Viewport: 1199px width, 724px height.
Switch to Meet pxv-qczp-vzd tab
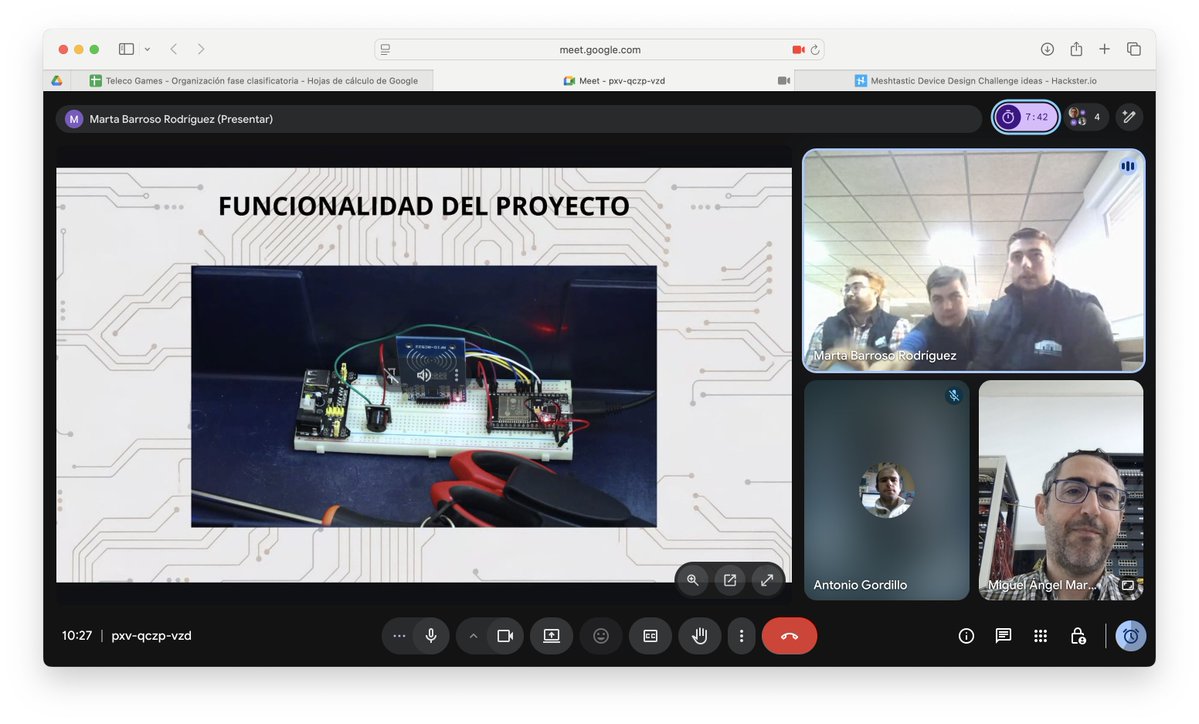[614, 80]
